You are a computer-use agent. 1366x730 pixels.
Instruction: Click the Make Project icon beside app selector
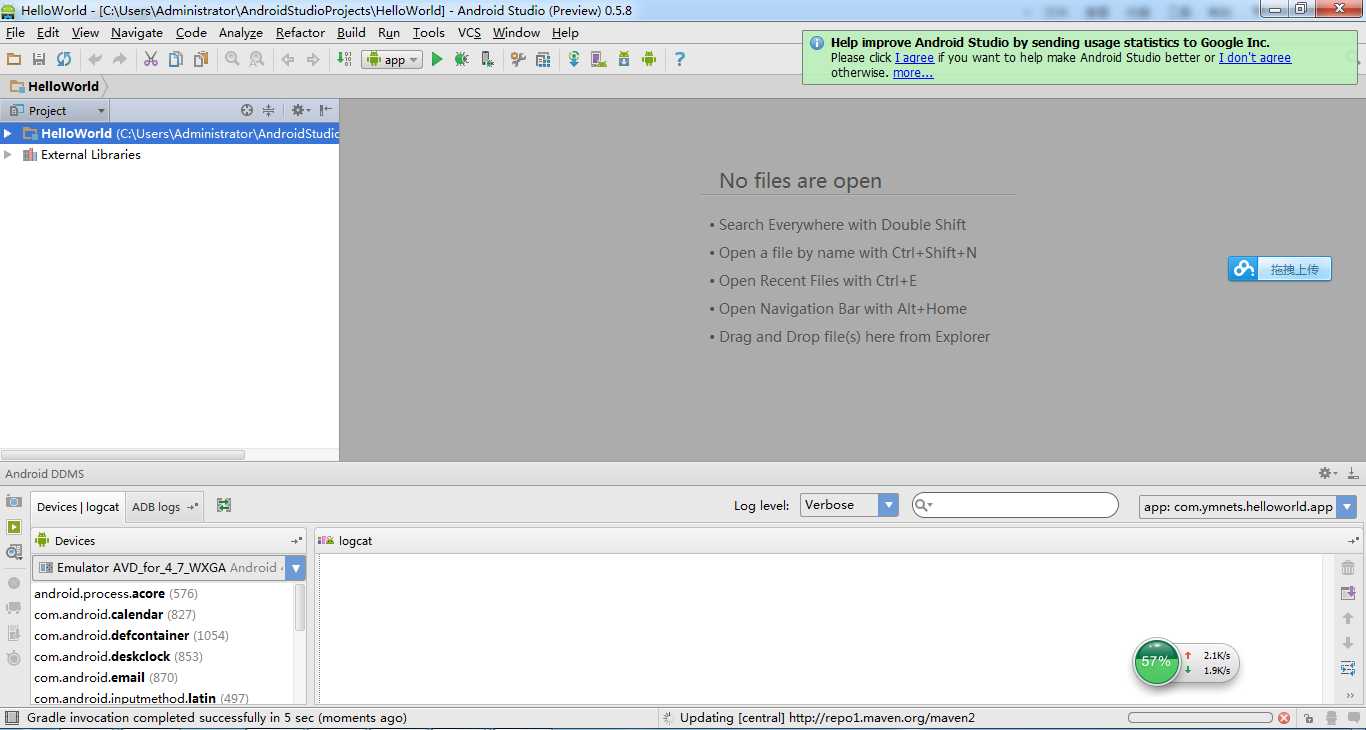pos(344,60)
